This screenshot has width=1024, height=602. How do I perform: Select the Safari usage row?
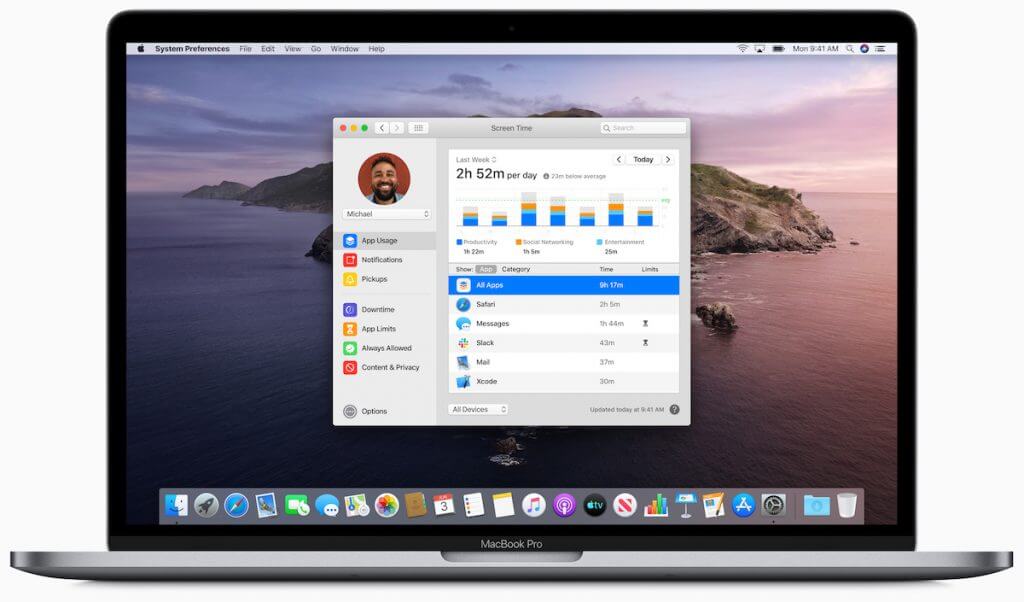pos(564,304)
